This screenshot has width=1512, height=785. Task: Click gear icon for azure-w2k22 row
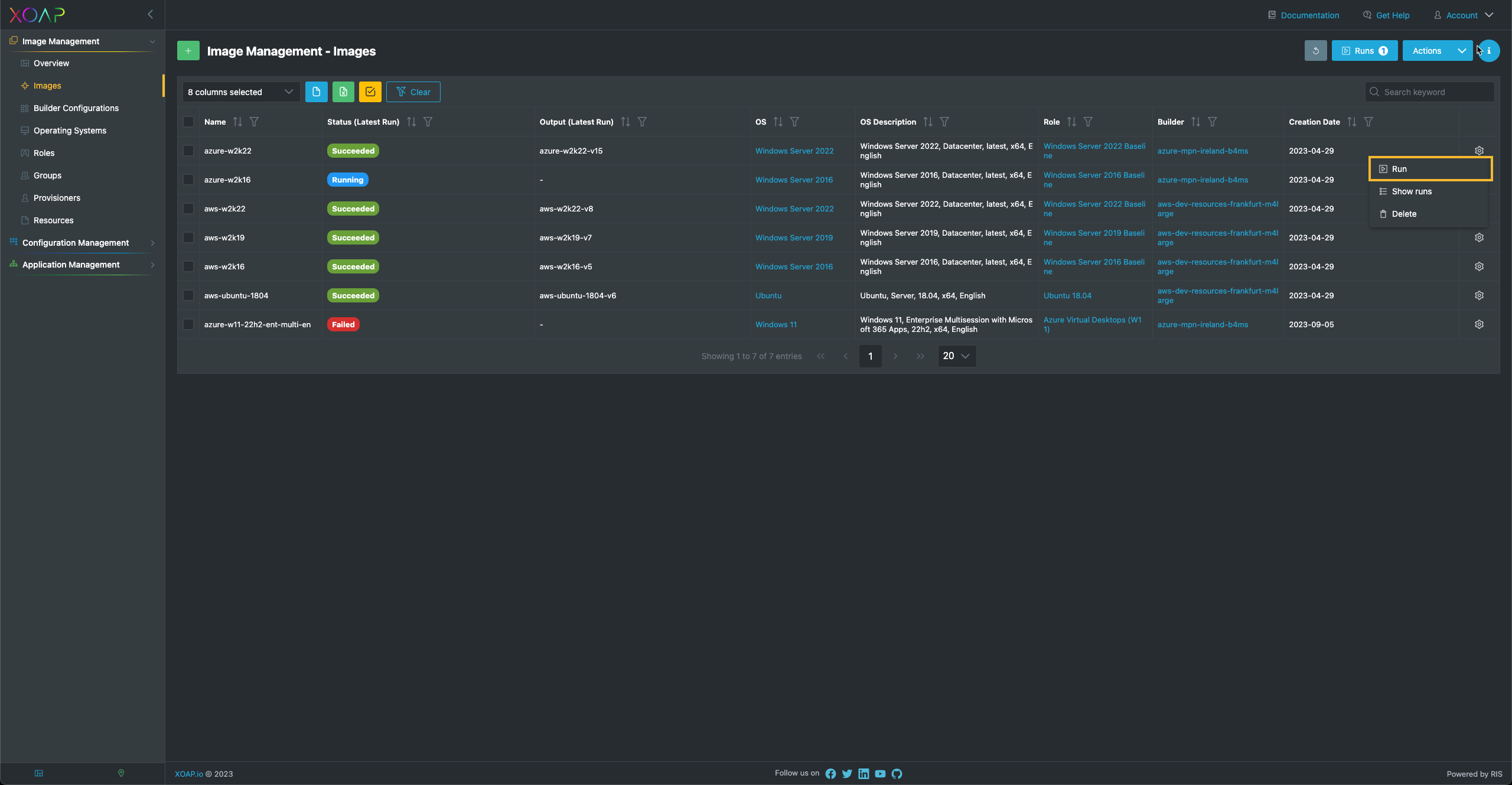[x=1479, y=151]
